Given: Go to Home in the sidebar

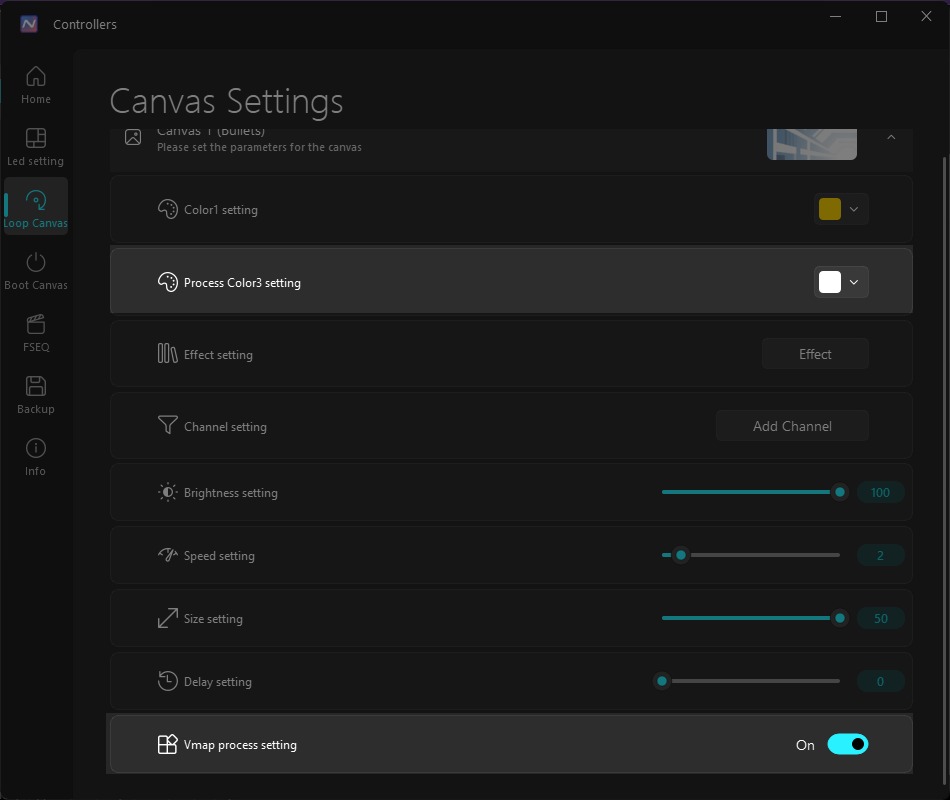Looking at the screenshot, I should click(36, 85).
